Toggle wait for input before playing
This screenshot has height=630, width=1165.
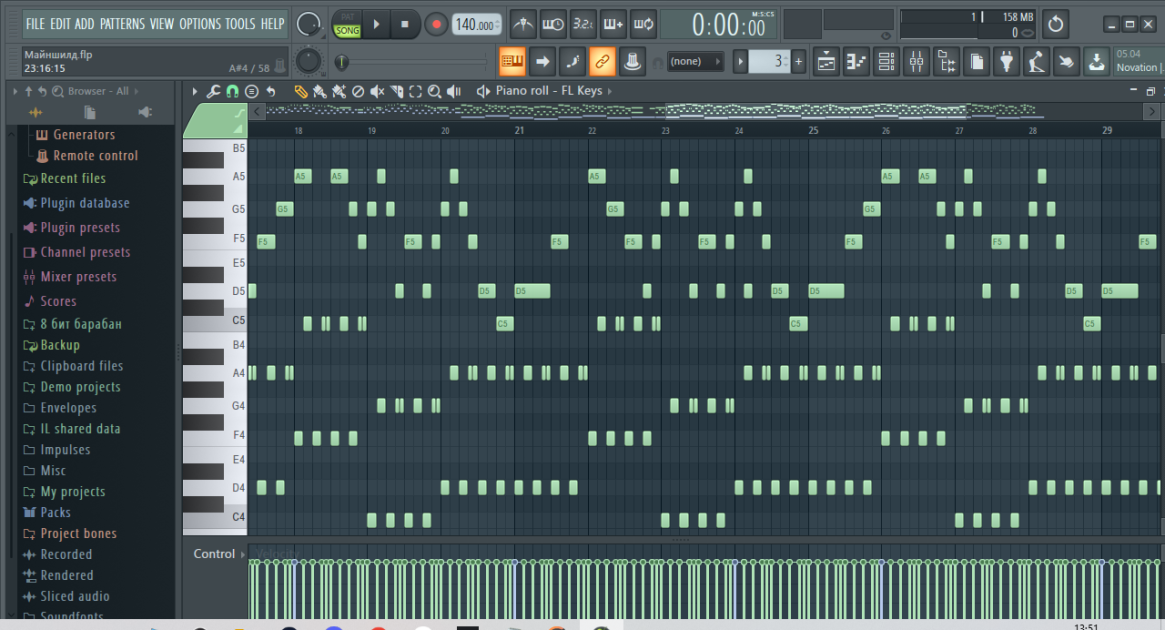tap(553, 25)
